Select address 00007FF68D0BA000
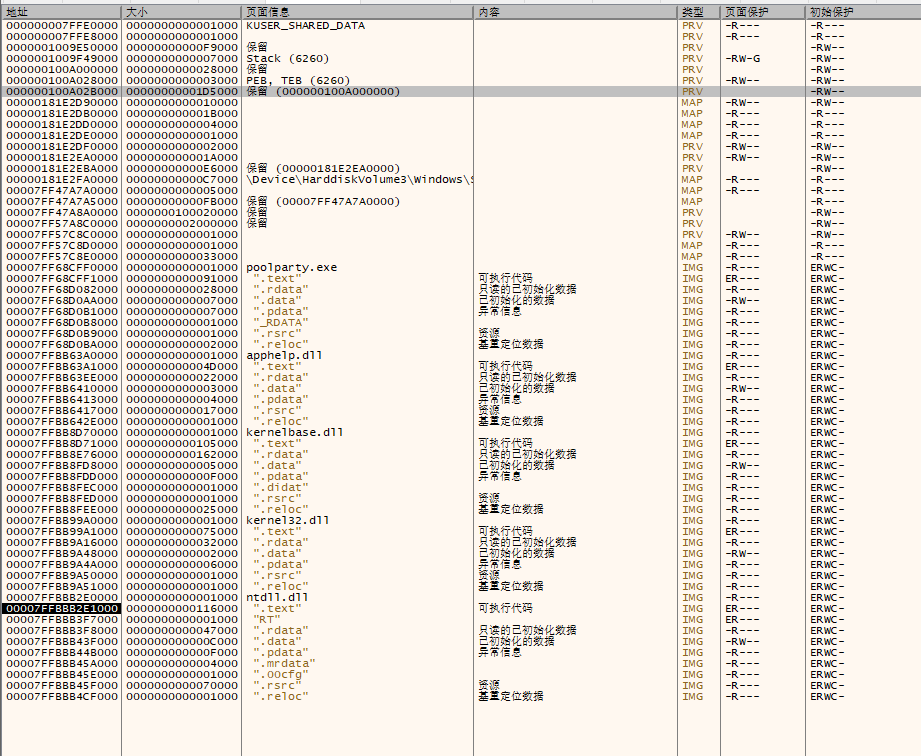 coord(62,345)
